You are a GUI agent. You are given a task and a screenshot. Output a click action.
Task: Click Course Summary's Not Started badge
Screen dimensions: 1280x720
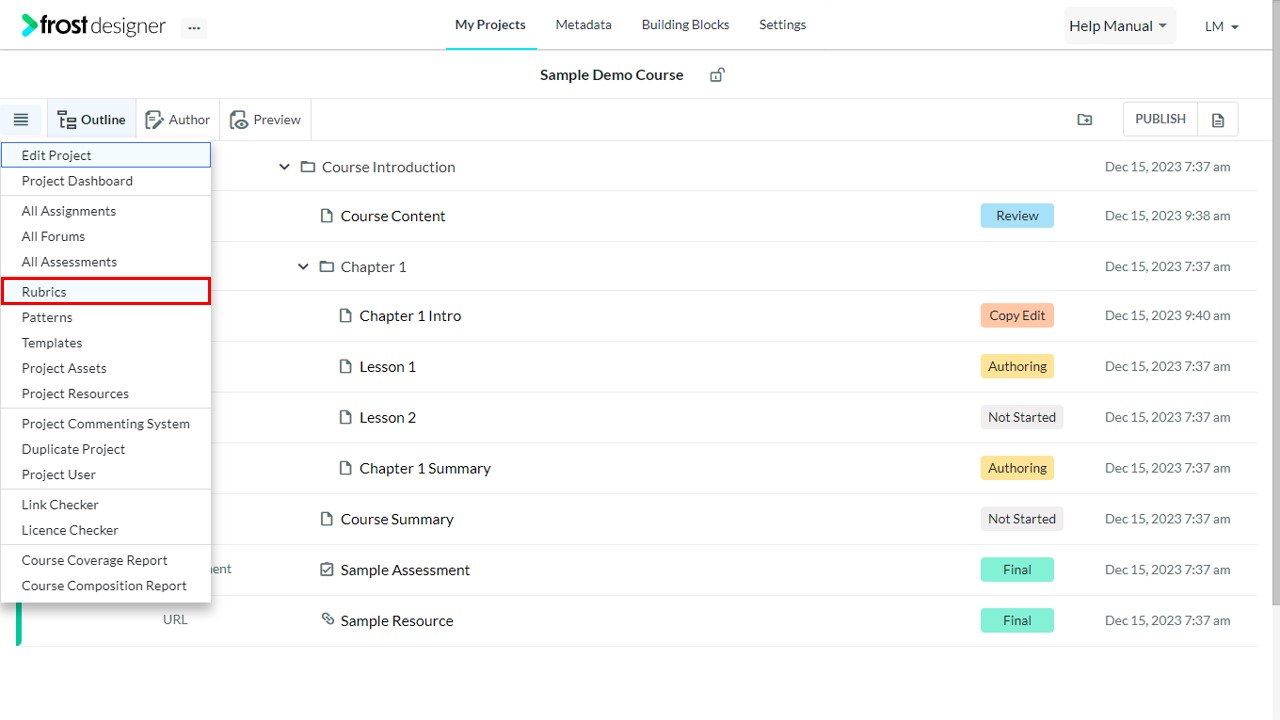tap(1021, 519)
